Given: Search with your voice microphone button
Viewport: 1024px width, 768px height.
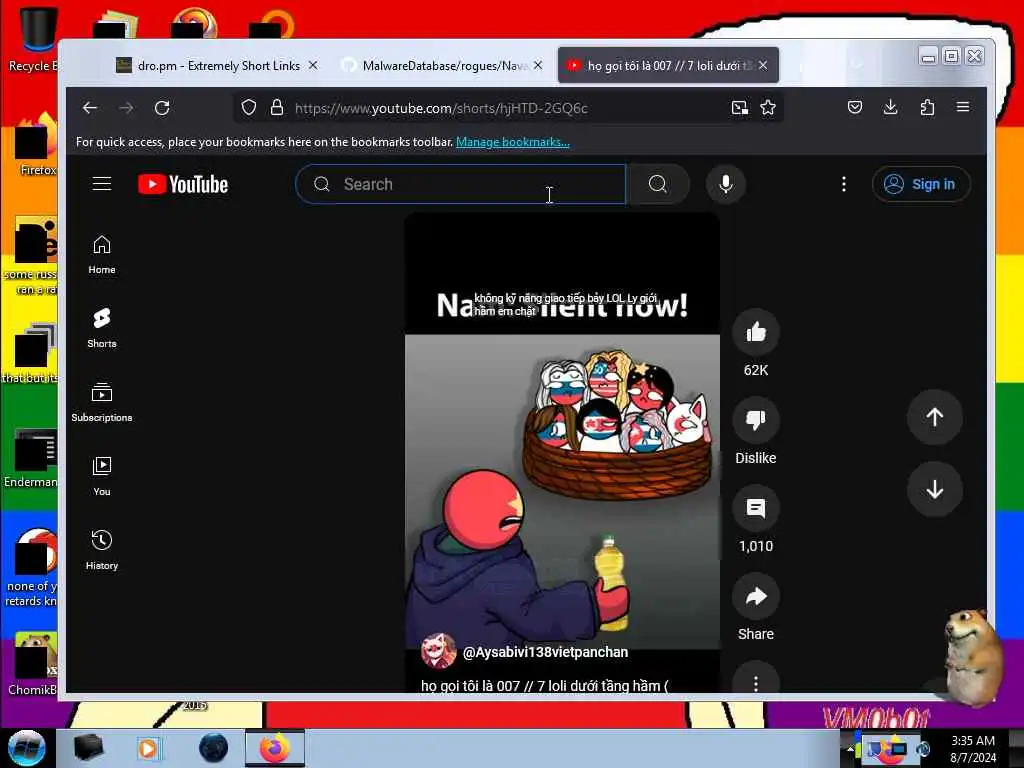Looking at the screenshot, I should 726,184.
